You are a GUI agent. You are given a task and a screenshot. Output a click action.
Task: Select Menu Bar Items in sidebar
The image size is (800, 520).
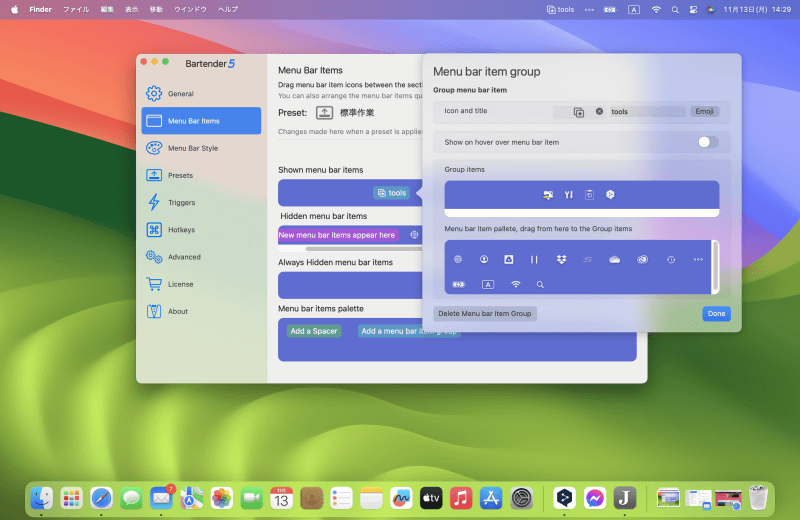(x=201, y=121)
